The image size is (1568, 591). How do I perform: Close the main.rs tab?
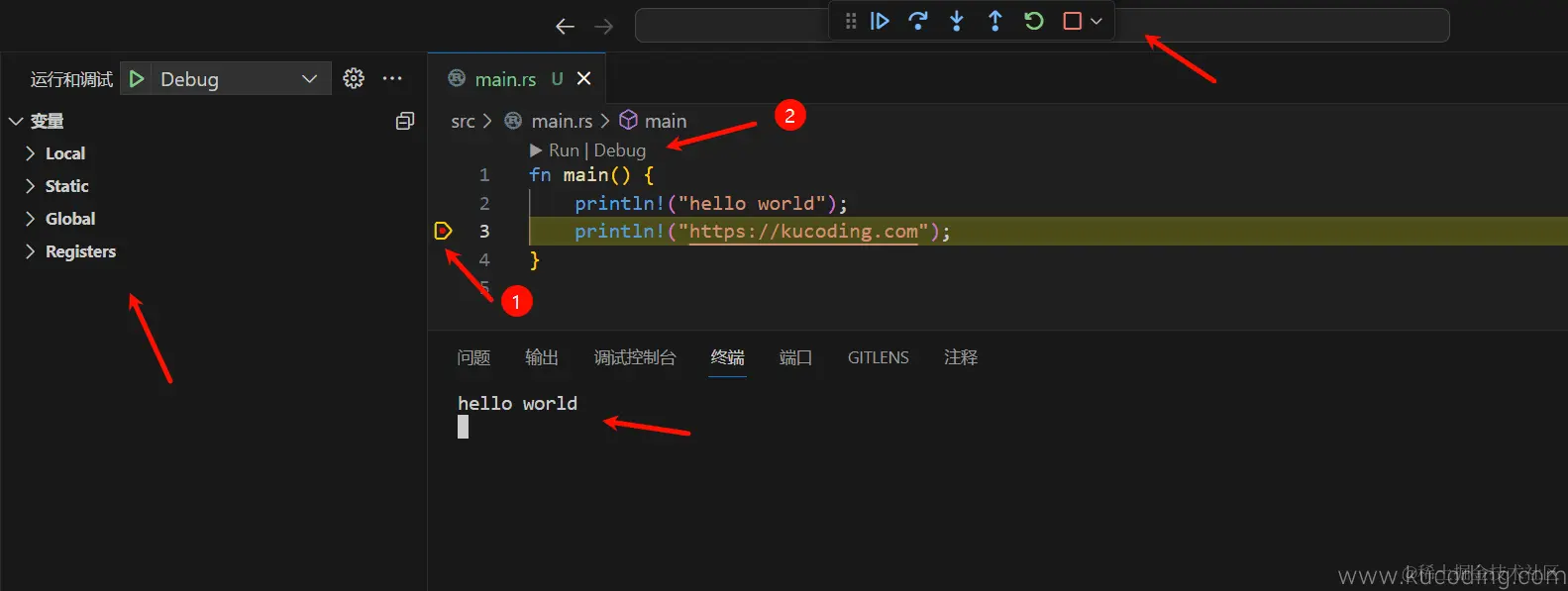pos(584,78)
